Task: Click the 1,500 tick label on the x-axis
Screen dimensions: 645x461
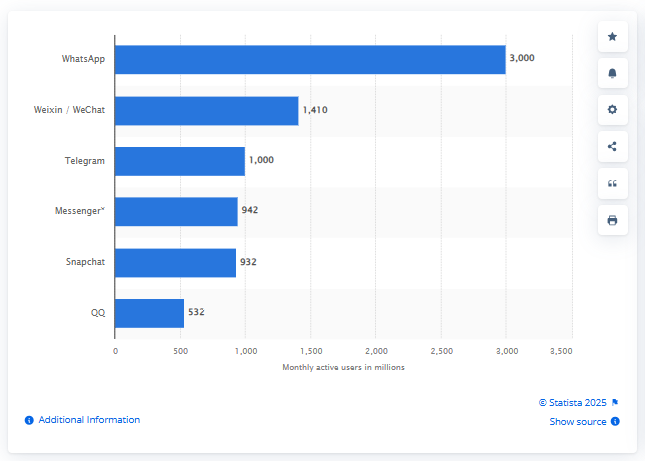Action: 311,351
